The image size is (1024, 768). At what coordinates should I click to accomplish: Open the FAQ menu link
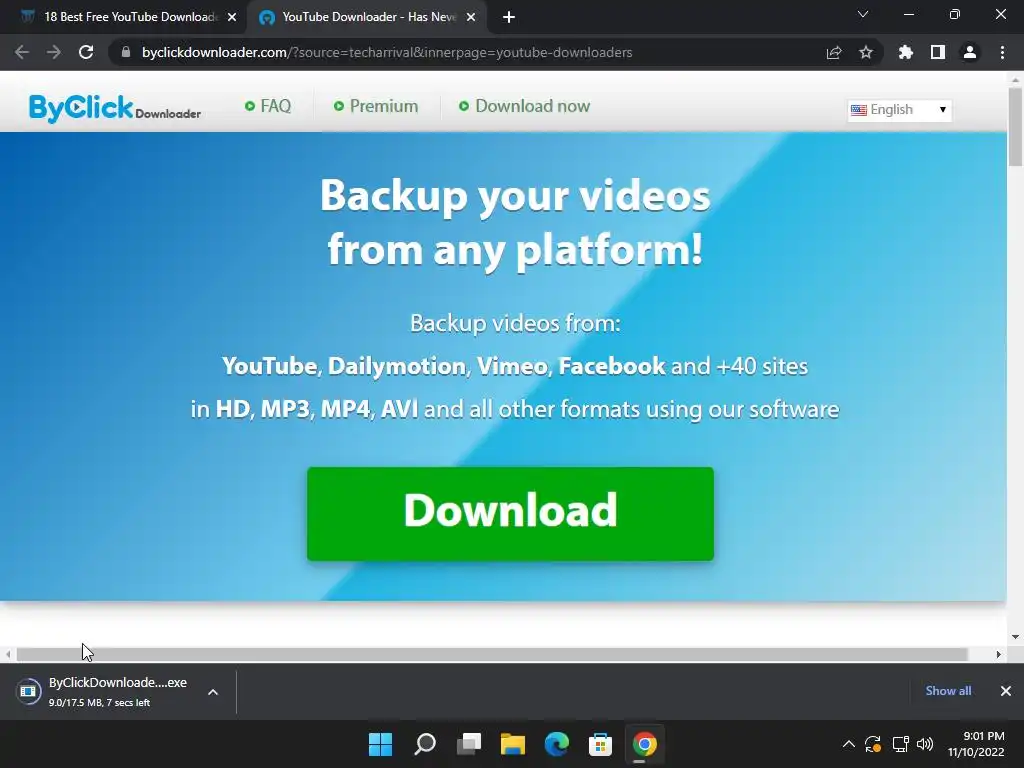[x=268, y=106]
